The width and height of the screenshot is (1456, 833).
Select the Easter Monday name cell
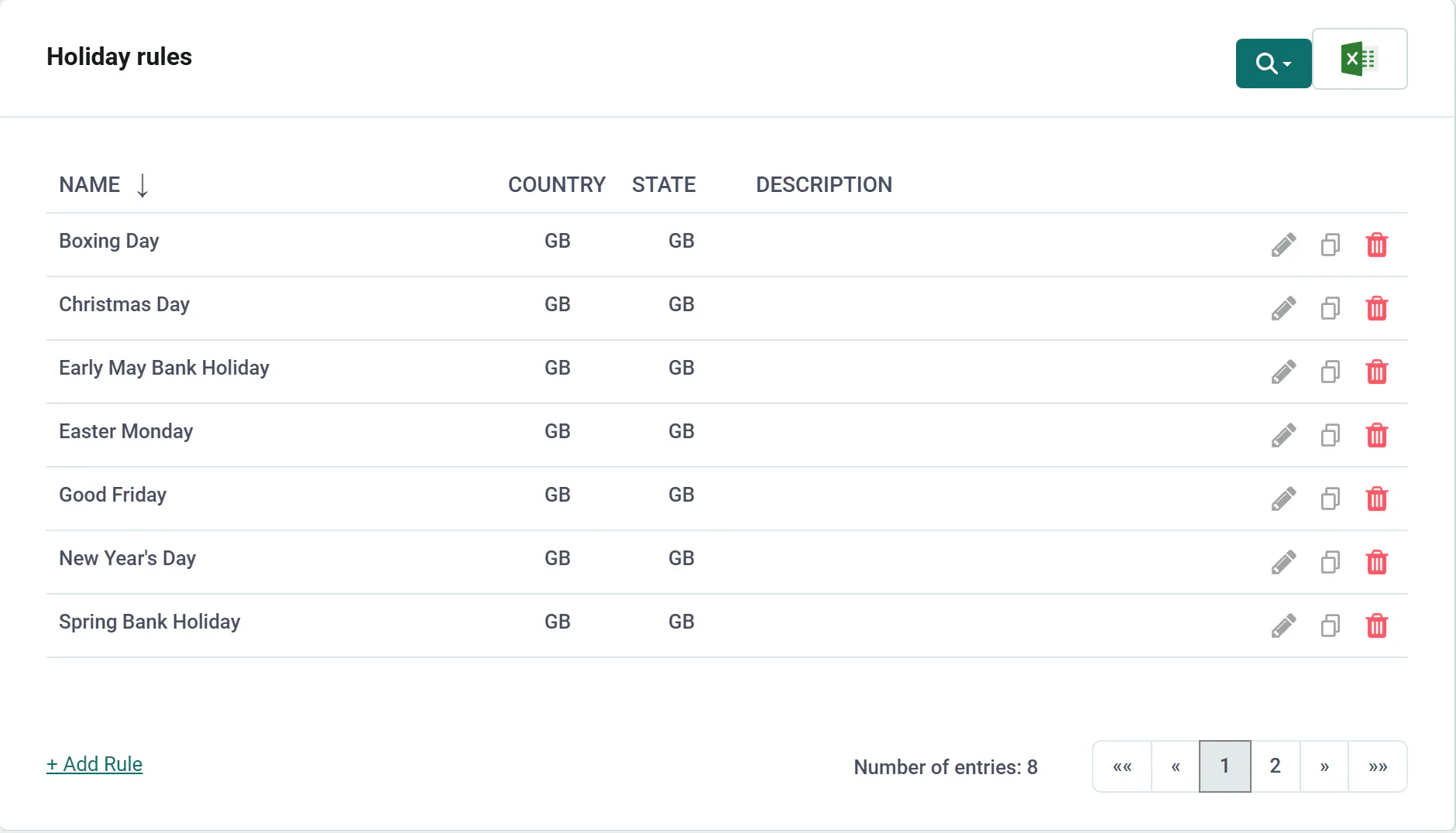pos(126,431)
